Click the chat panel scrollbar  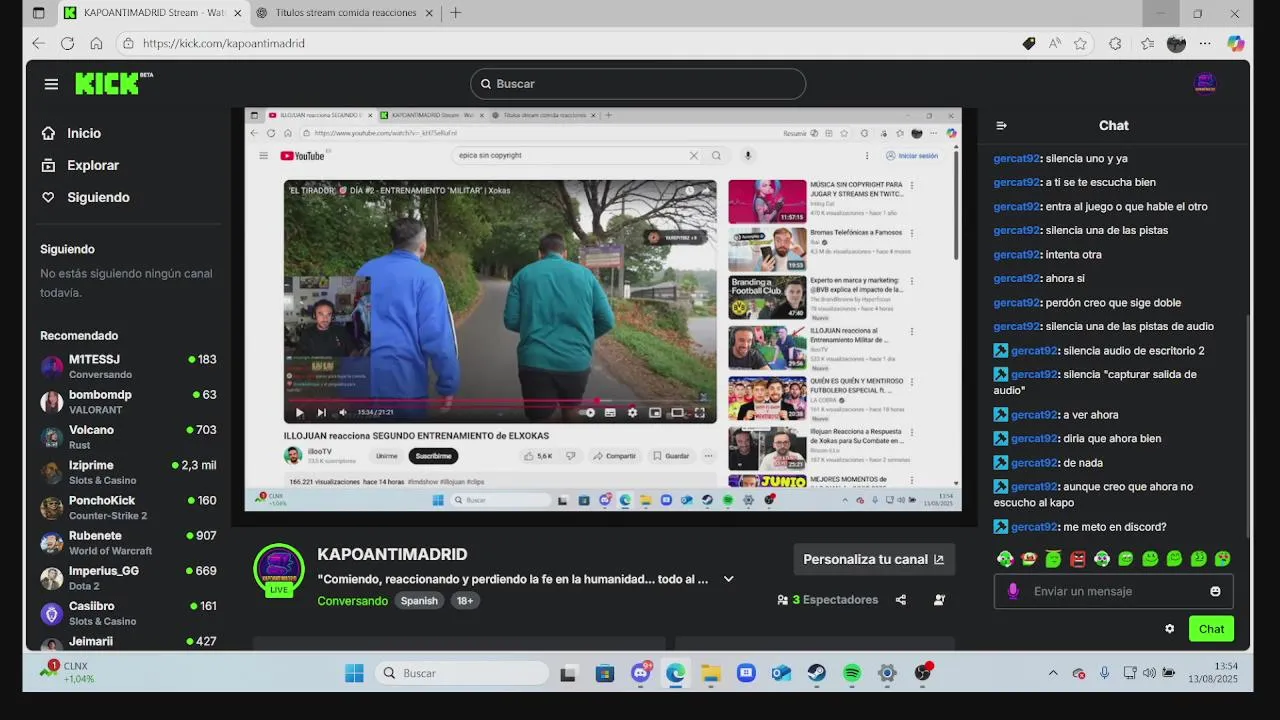pyautogui.click(x=1248, y=425)
